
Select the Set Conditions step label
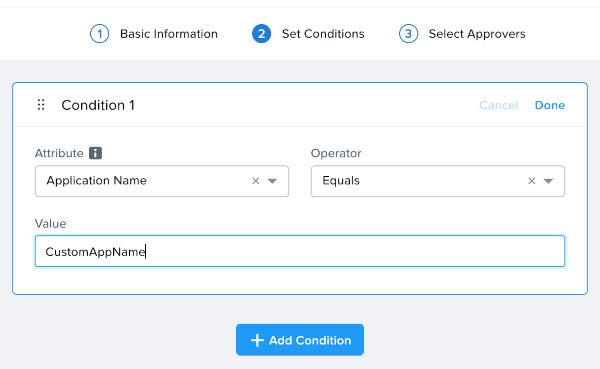(x=323, y=34)
